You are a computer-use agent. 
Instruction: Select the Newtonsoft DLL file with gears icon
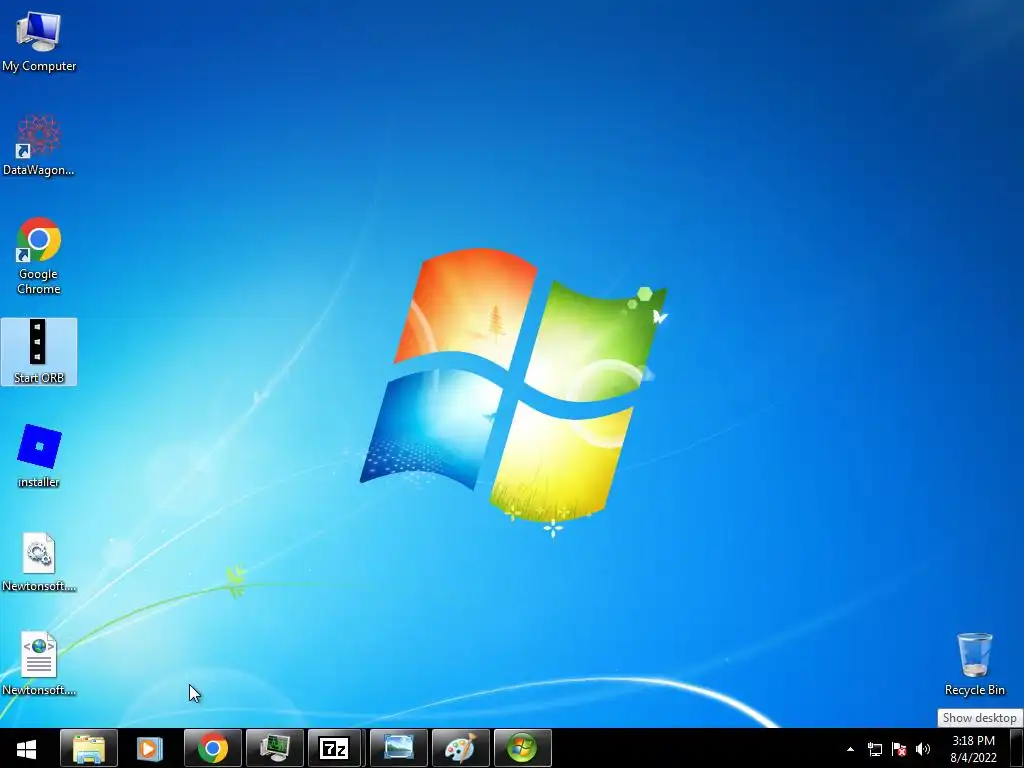click(x=39, y=562)
